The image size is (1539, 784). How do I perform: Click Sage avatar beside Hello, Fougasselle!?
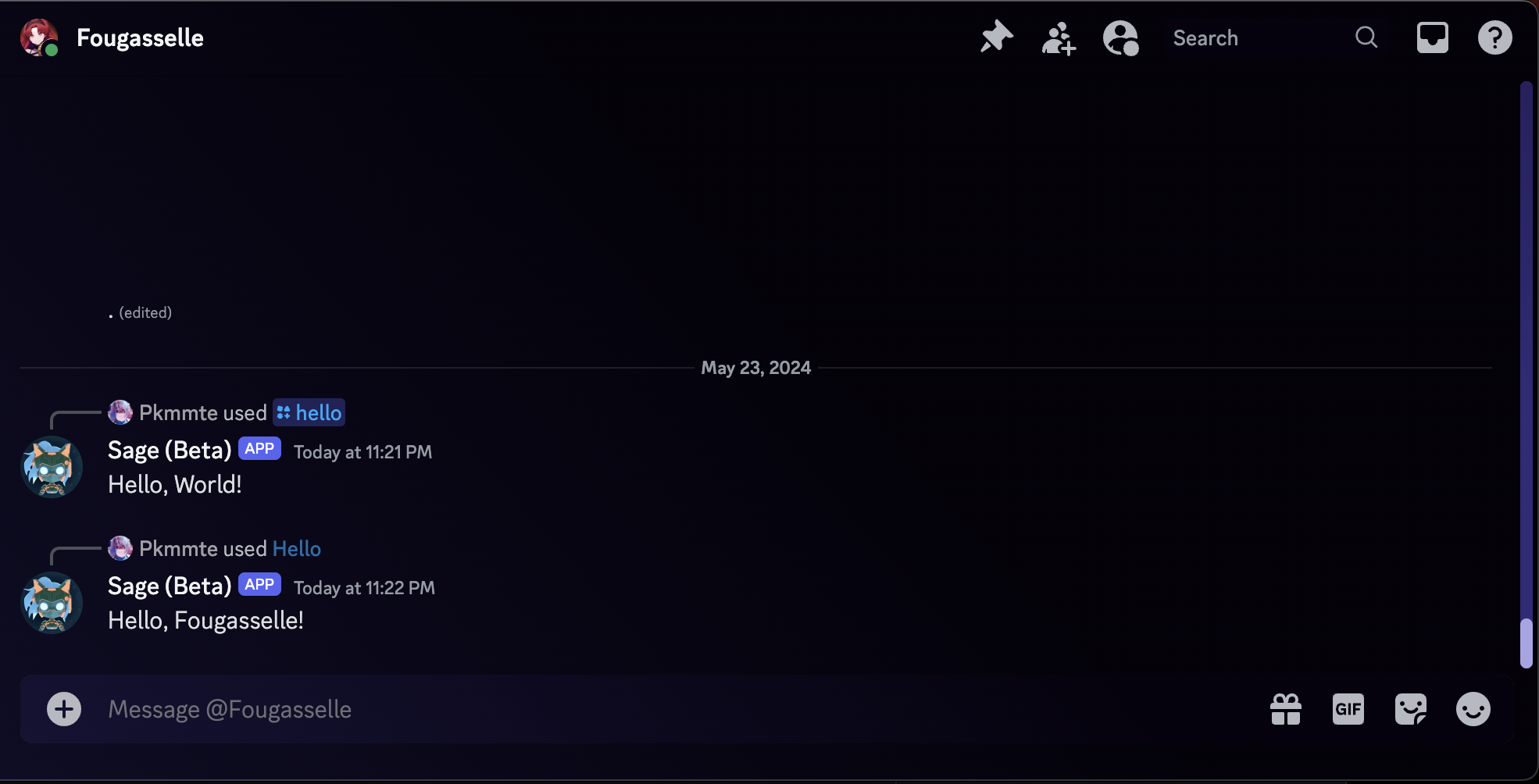[x=52, y=603]
